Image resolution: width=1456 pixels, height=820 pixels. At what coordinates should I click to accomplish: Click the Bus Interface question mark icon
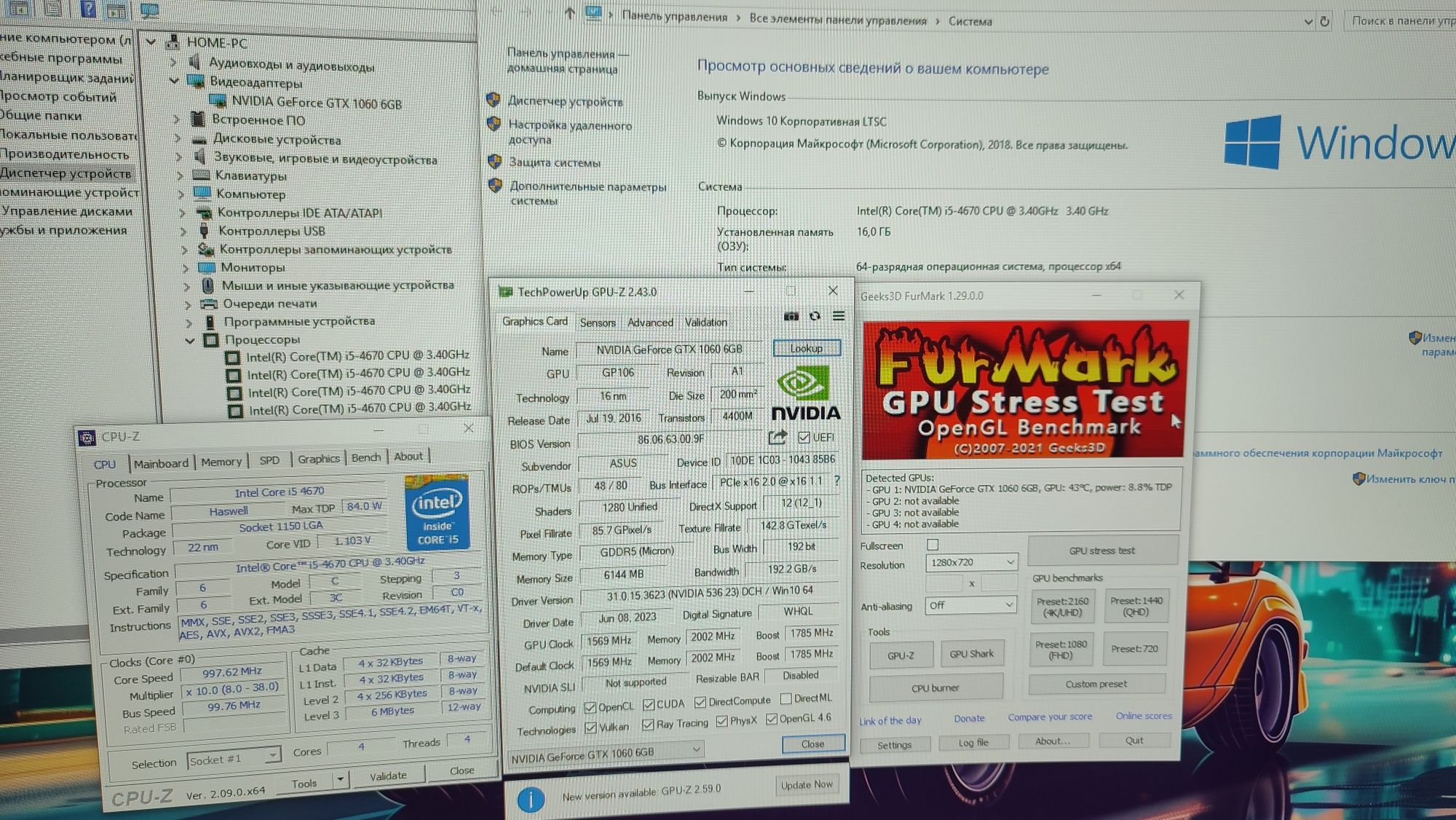click(837, 481)
